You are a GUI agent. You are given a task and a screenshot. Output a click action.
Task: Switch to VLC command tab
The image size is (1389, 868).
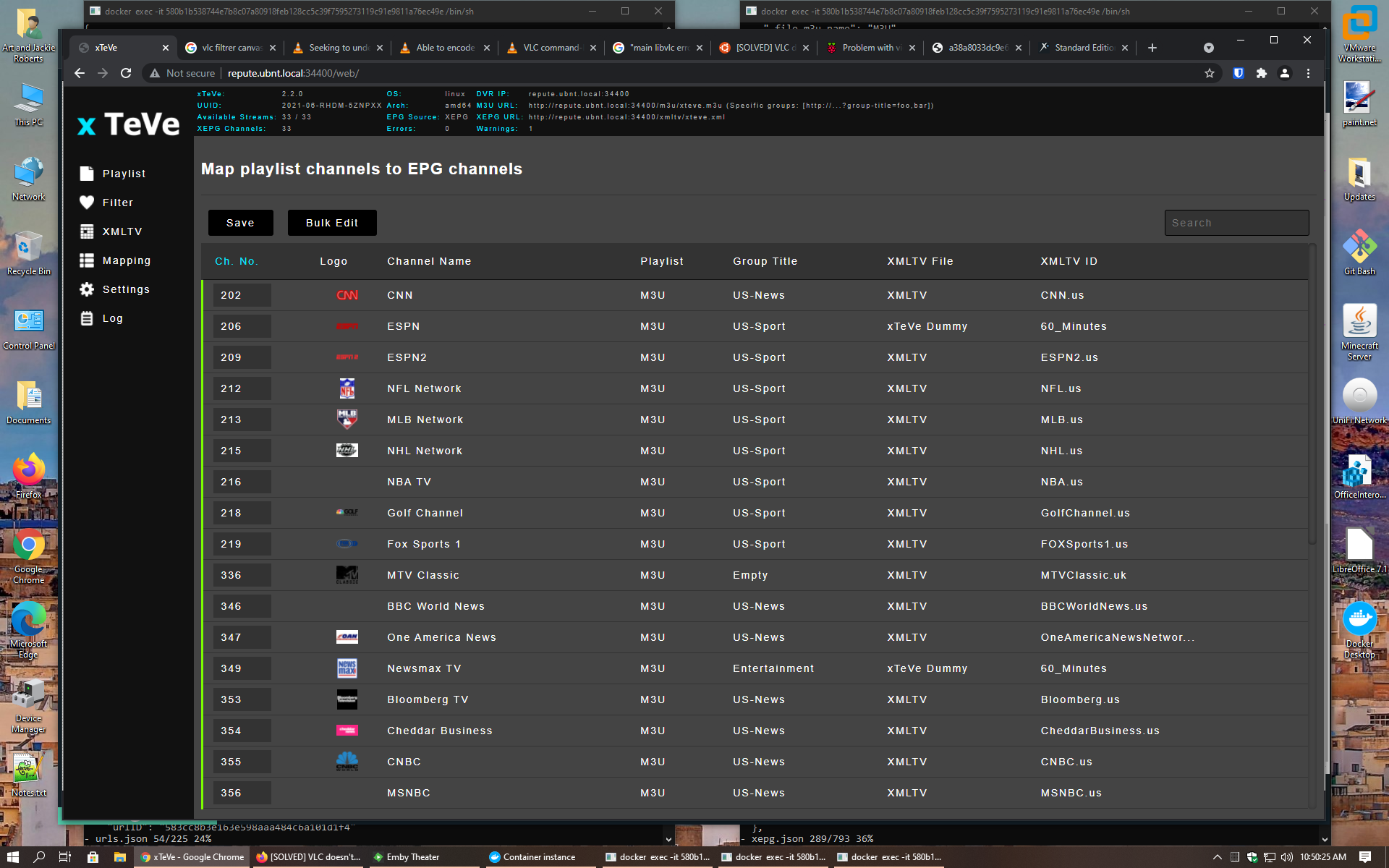coord(551,48)
